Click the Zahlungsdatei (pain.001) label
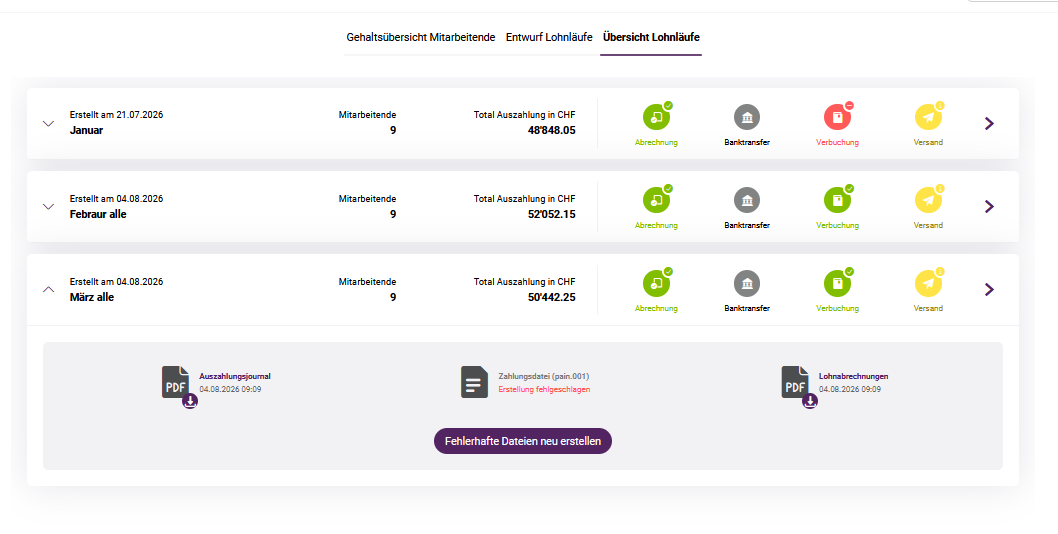Screen dimensions: 1058x534 [x=544, y=376]
